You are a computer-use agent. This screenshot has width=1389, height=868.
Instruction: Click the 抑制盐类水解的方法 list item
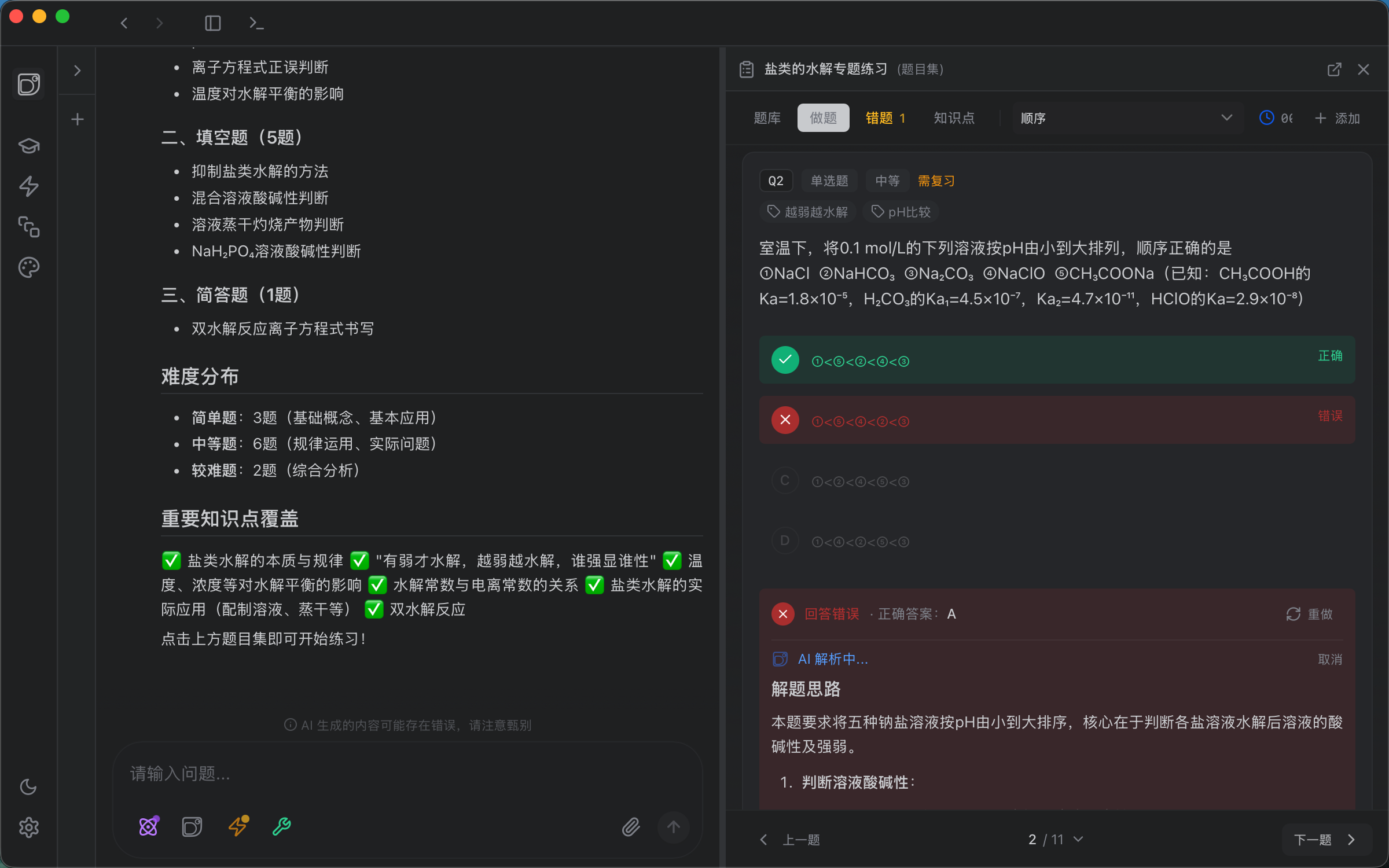pos(260,171)
